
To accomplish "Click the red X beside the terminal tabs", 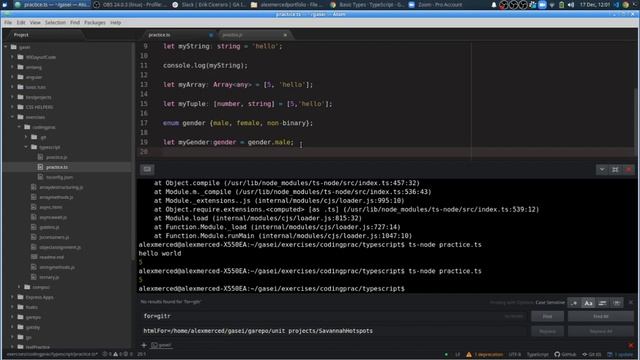I will [x=631, y=345].
